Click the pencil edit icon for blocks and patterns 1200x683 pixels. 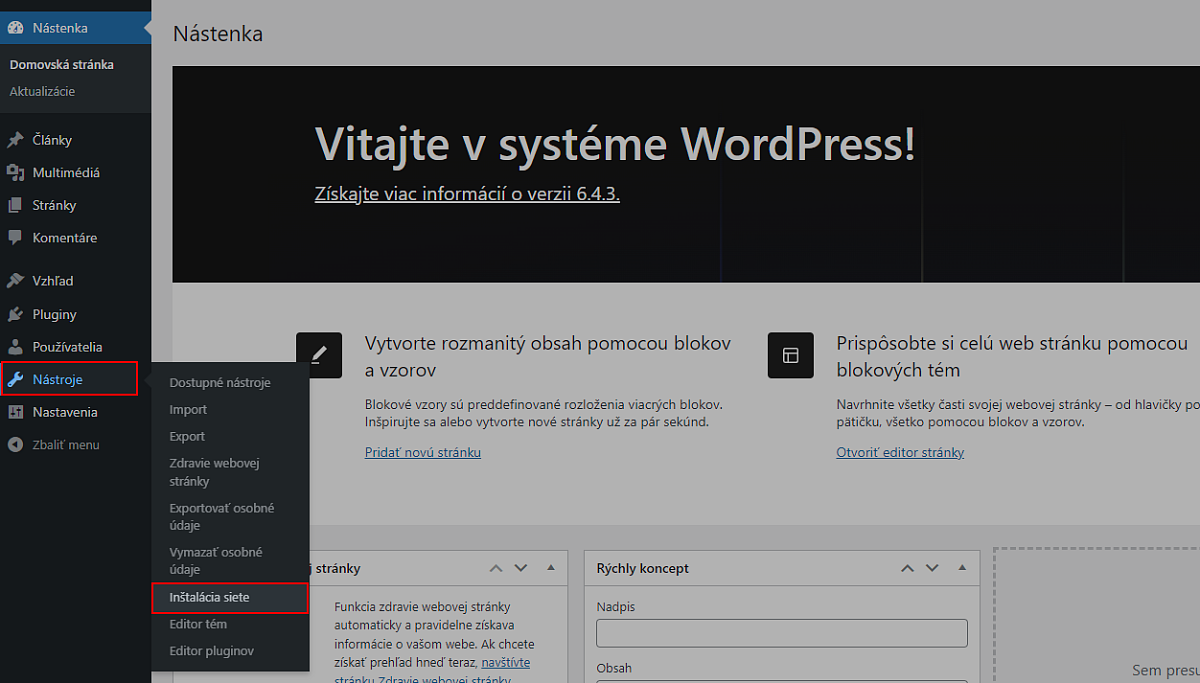pos(319,355)
